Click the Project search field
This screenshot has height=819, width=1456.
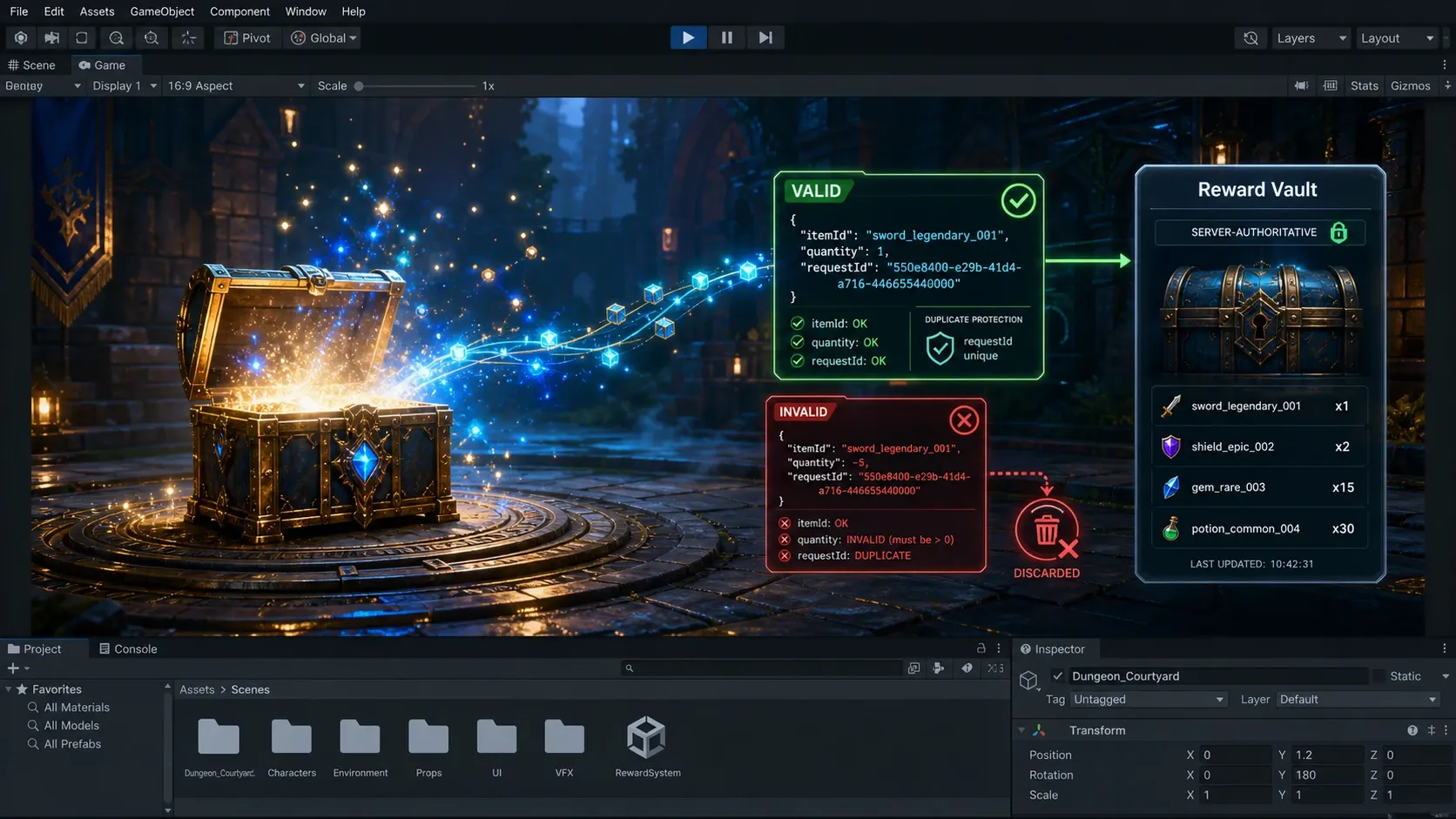pos(762,668)
